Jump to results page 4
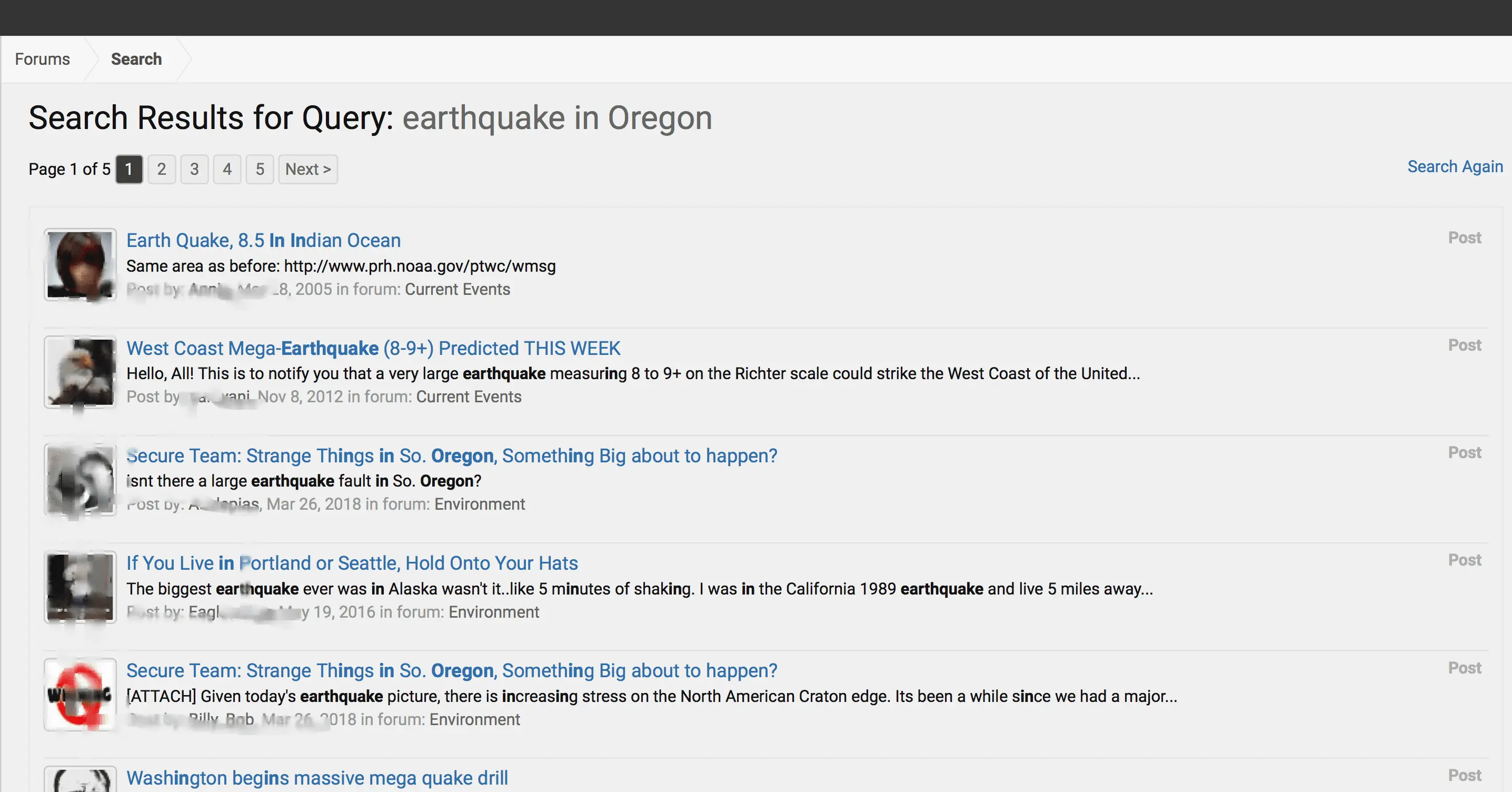The width and height of the screenshot is (1512, 792). click(x=227, y=169)
